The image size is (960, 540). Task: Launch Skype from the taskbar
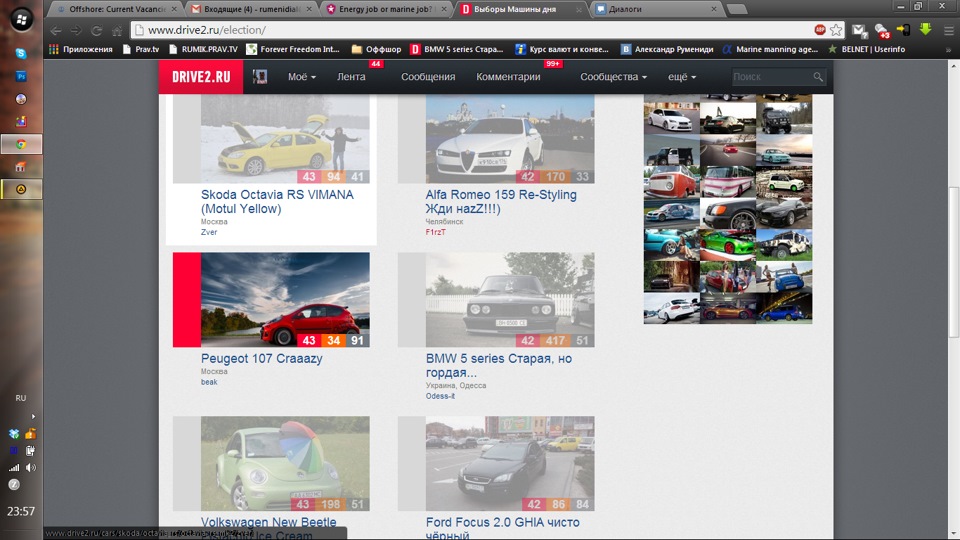point(21,53)
